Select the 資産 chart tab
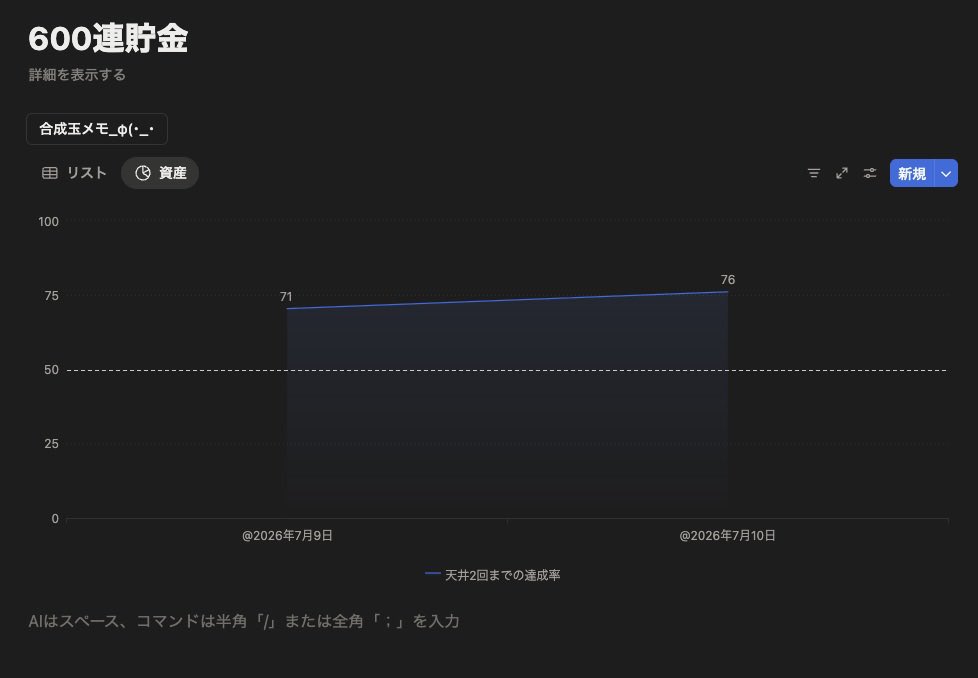Screen dimensions: 978x678 click(x=160, y=173)
